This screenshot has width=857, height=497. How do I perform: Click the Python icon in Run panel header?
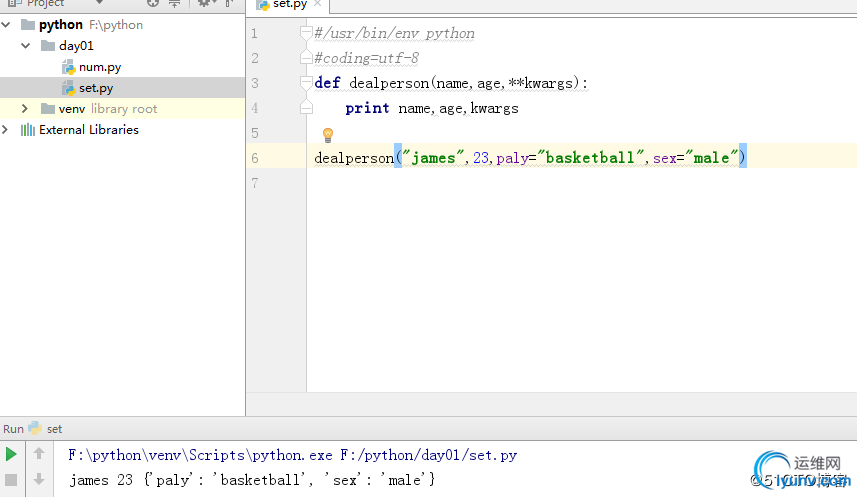(35, 428)
